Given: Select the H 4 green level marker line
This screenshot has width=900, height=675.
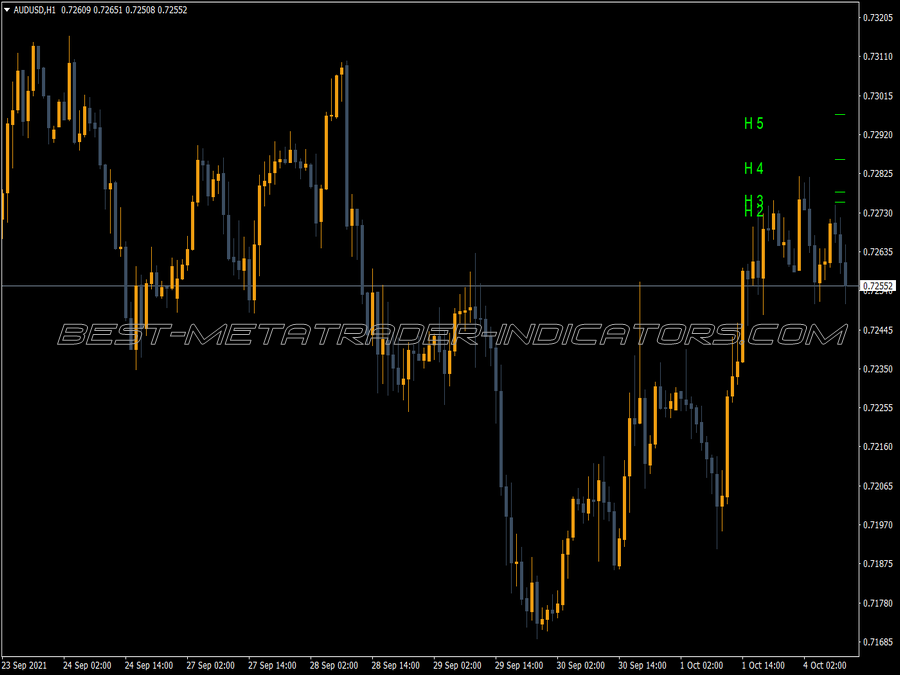Looking at the screenshot, I should pyautogui.click(x=840, y=160).
